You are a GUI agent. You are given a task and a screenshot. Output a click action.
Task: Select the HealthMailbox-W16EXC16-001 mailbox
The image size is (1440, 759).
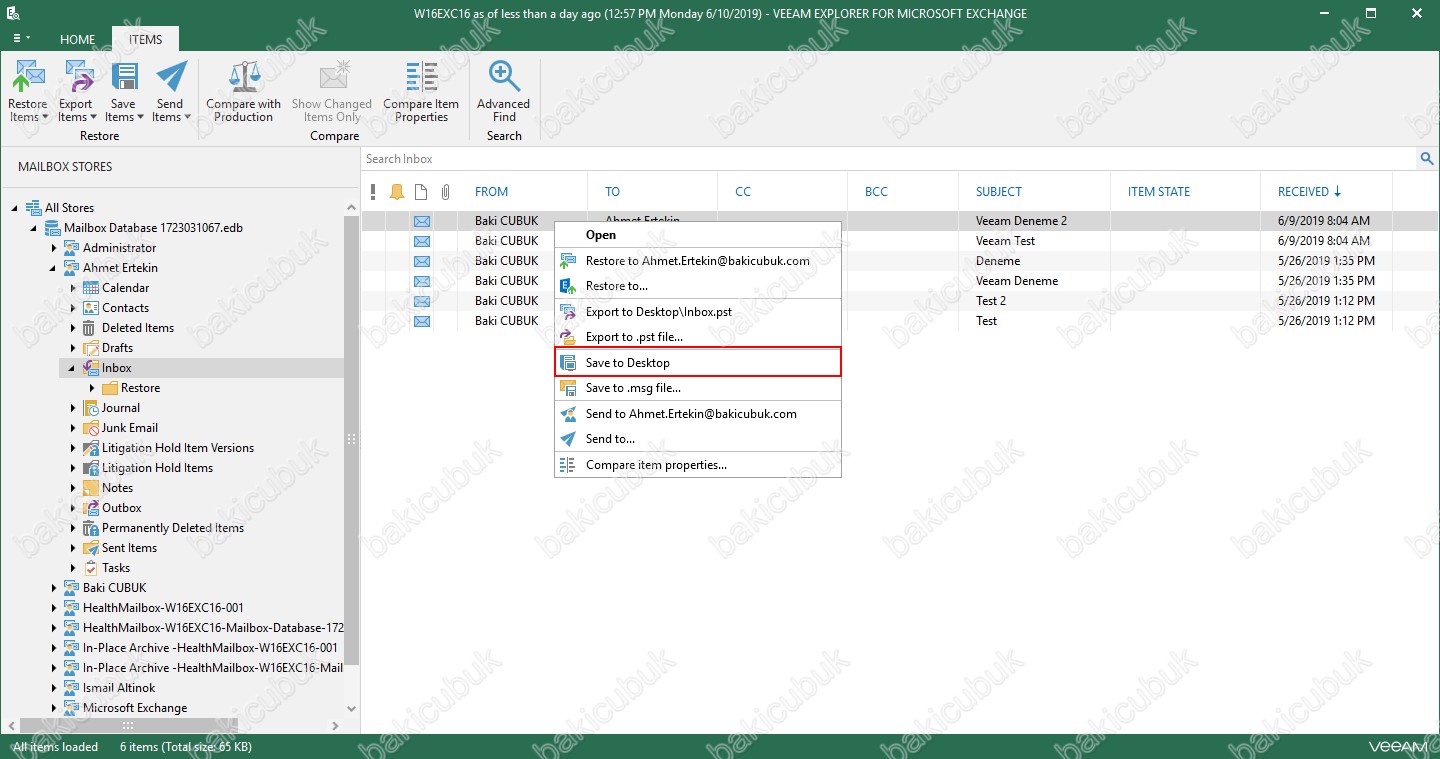163,608
